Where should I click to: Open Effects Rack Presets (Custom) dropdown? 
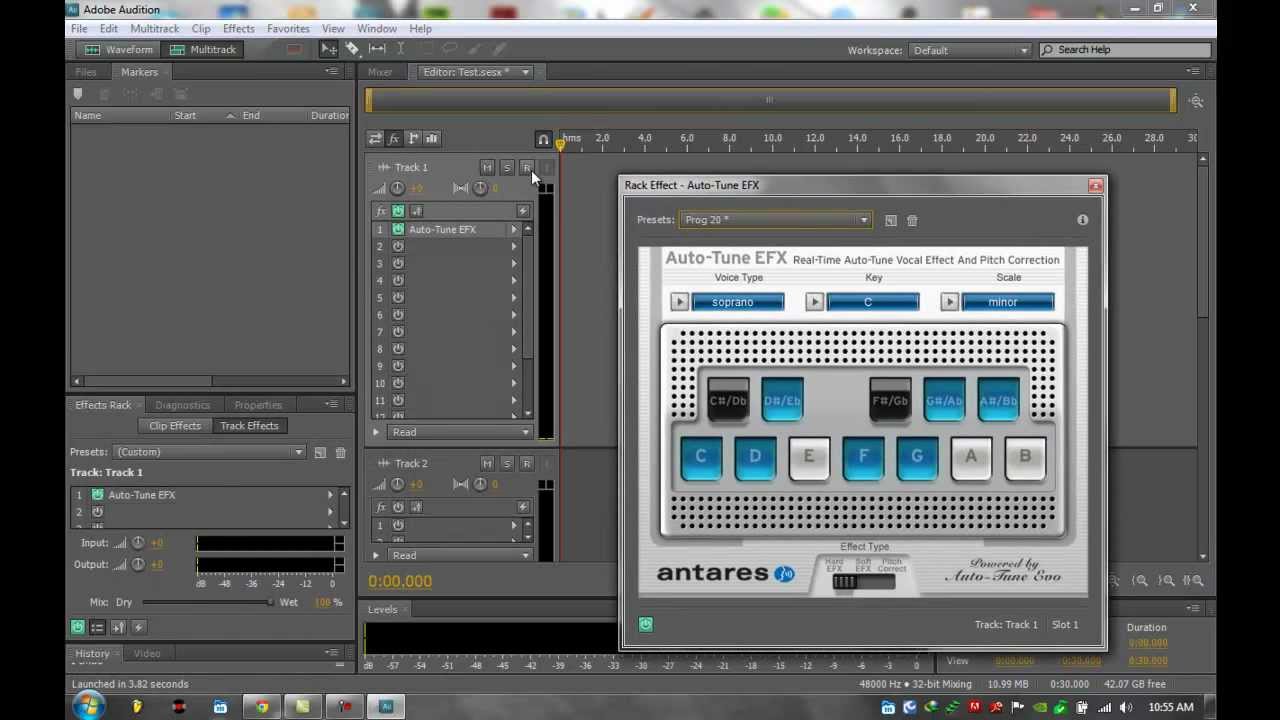(x=208, y=452)
